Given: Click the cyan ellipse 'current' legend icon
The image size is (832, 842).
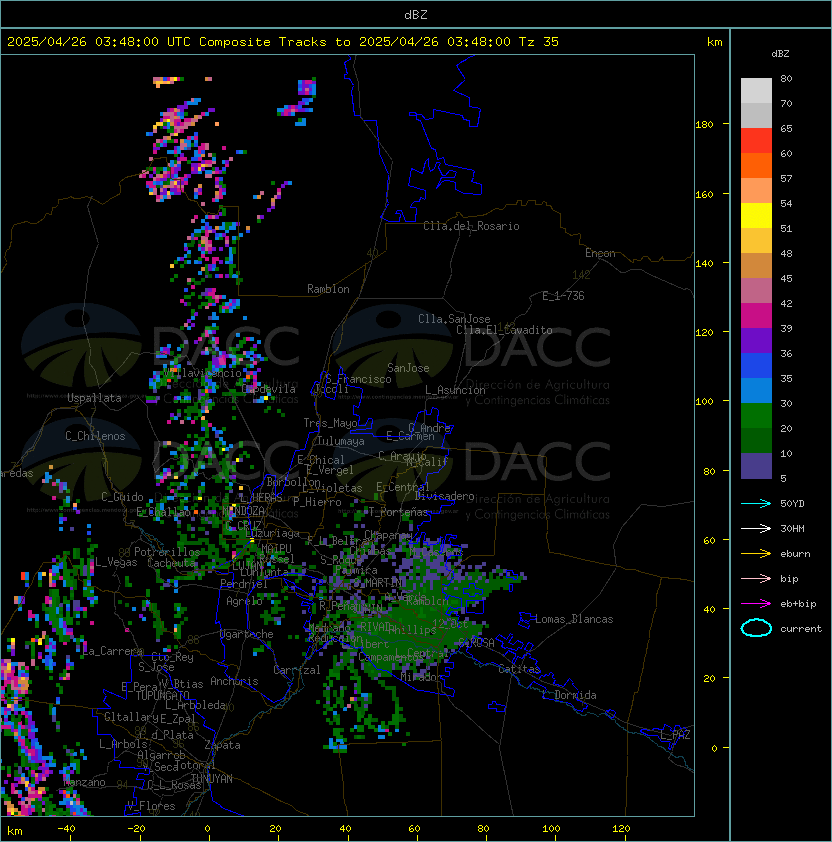Looking at the screenshot, I should (756, 628).
